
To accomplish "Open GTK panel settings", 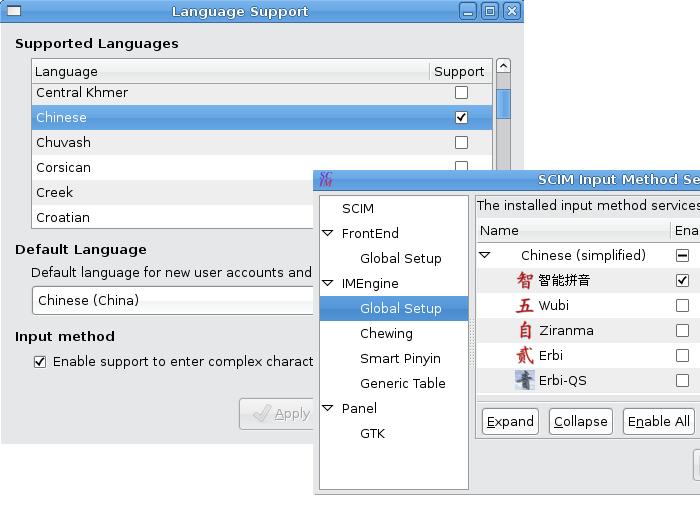I will pos(372,433).
